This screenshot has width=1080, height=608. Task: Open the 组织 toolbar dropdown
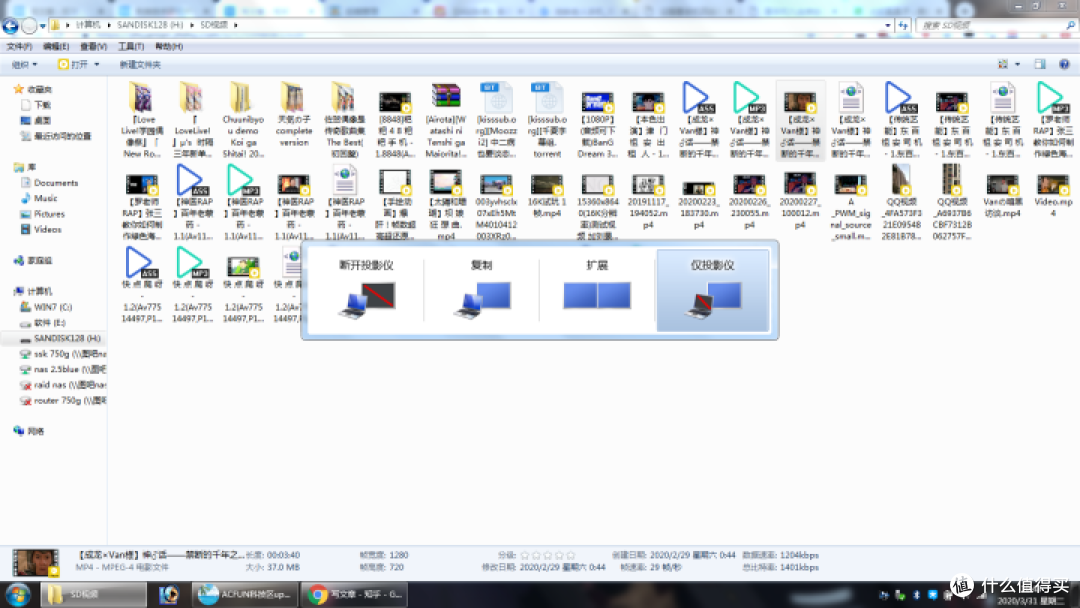[x=24, y=64]
